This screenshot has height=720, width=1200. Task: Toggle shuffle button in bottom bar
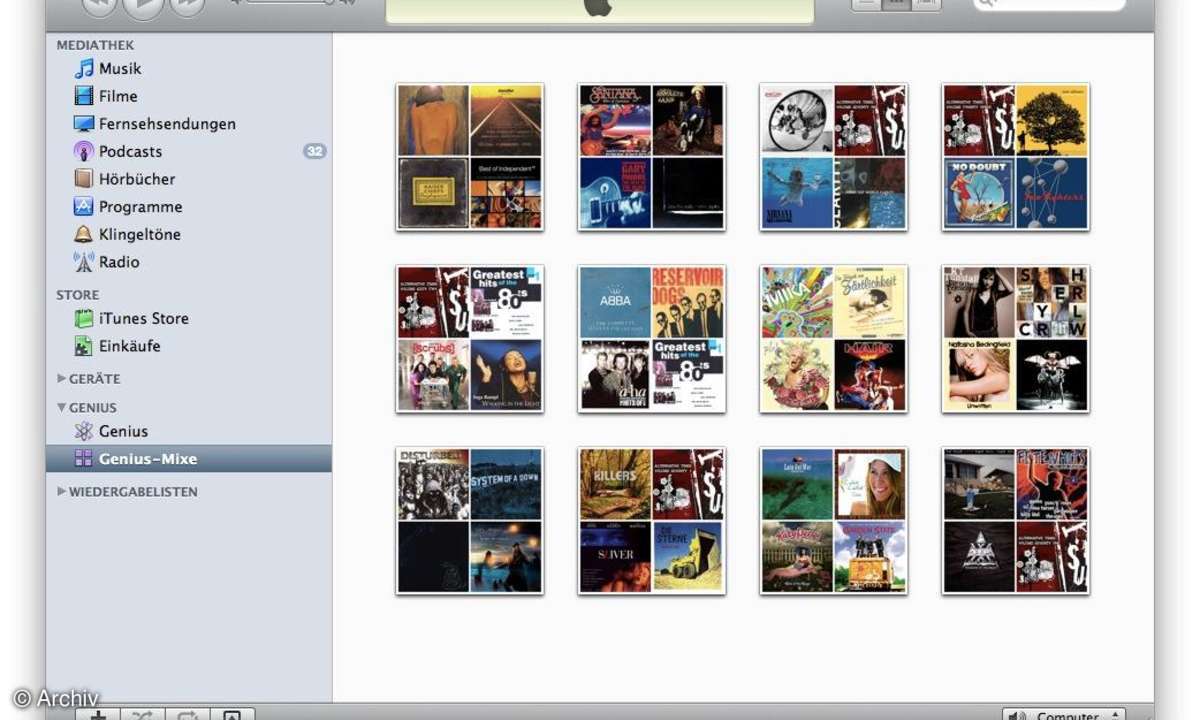coord(143,714)
